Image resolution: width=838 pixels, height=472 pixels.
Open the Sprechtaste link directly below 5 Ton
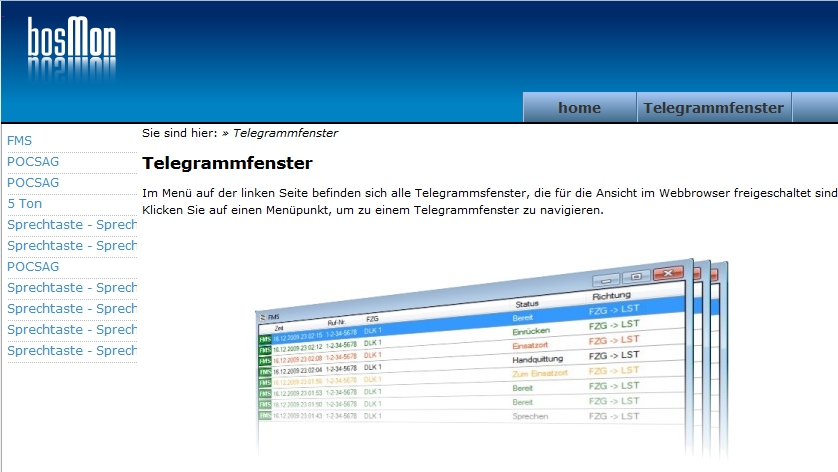coord(72,225)
